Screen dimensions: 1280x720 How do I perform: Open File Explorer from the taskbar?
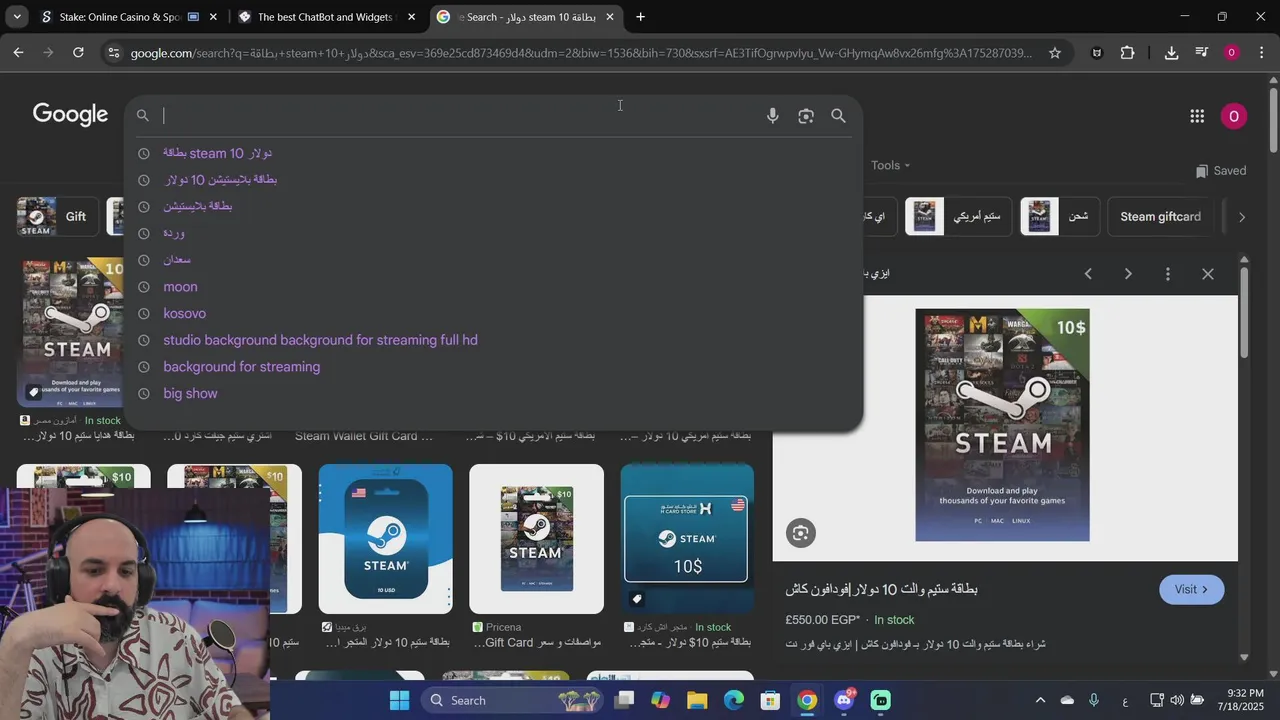pyautogui.click(x=697, y=700)
